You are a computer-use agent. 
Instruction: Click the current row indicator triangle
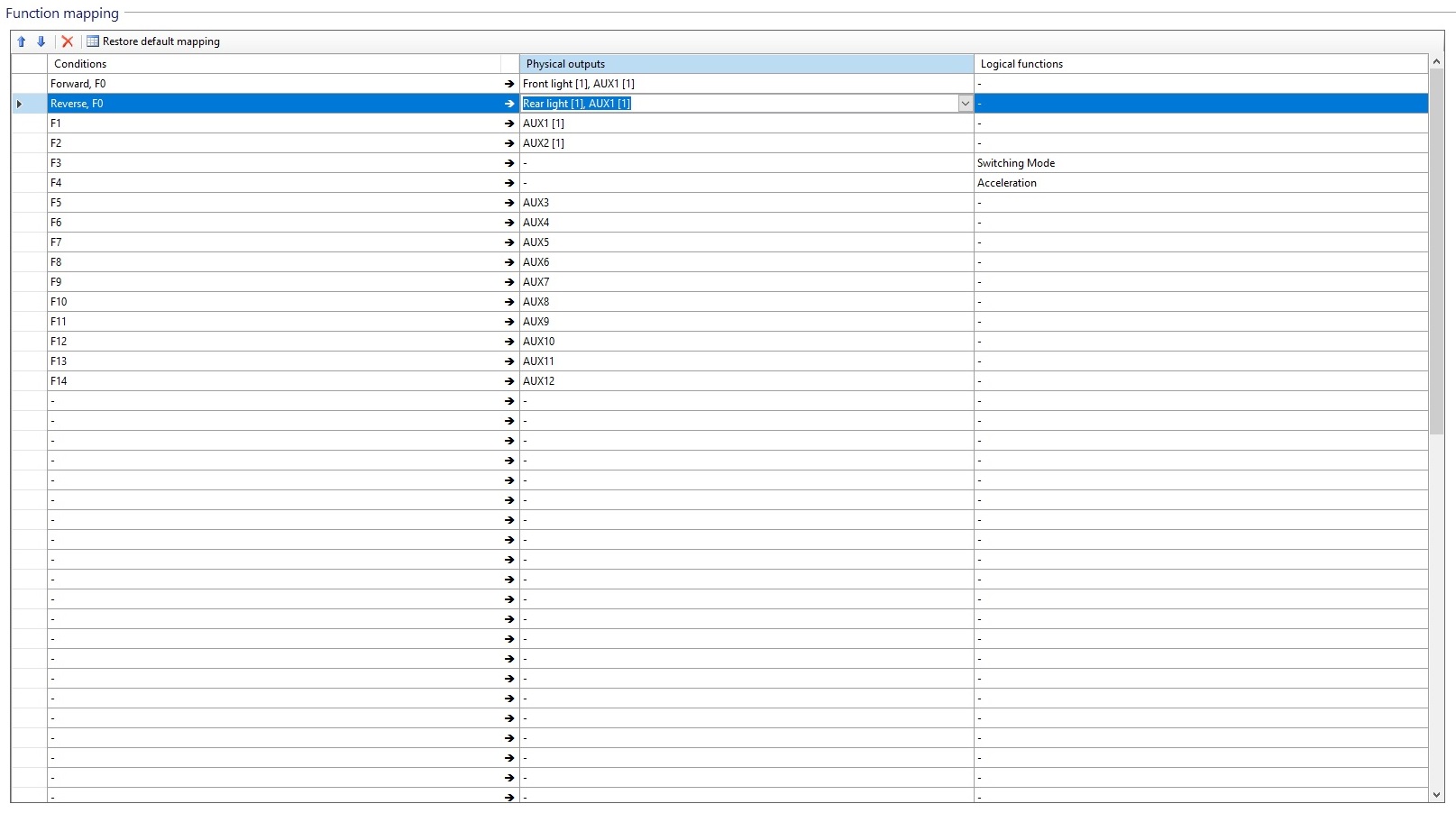[x=20, y=104]
